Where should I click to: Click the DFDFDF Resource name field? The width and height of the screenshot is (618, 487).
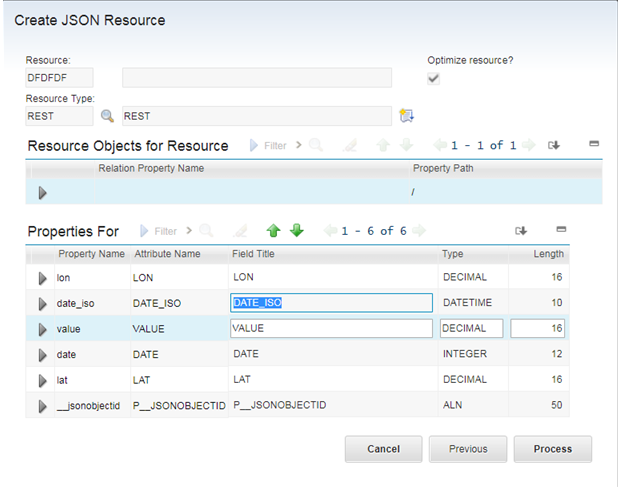59,78
